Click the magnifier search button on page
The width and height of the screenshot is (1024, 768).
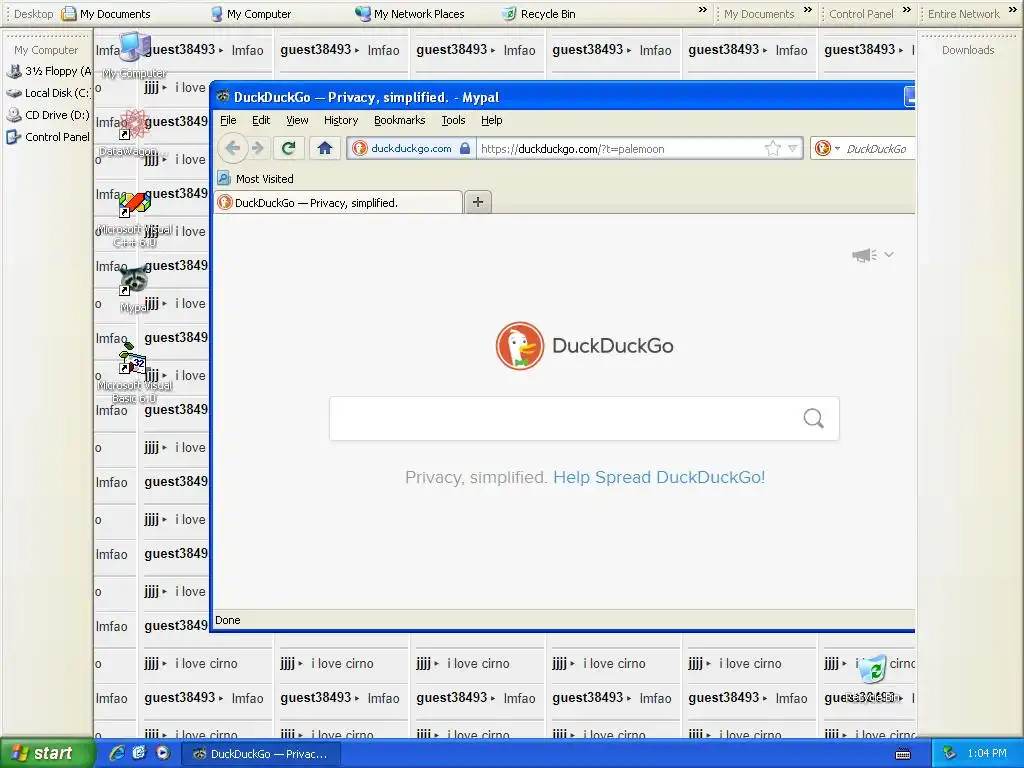point(813,418)
